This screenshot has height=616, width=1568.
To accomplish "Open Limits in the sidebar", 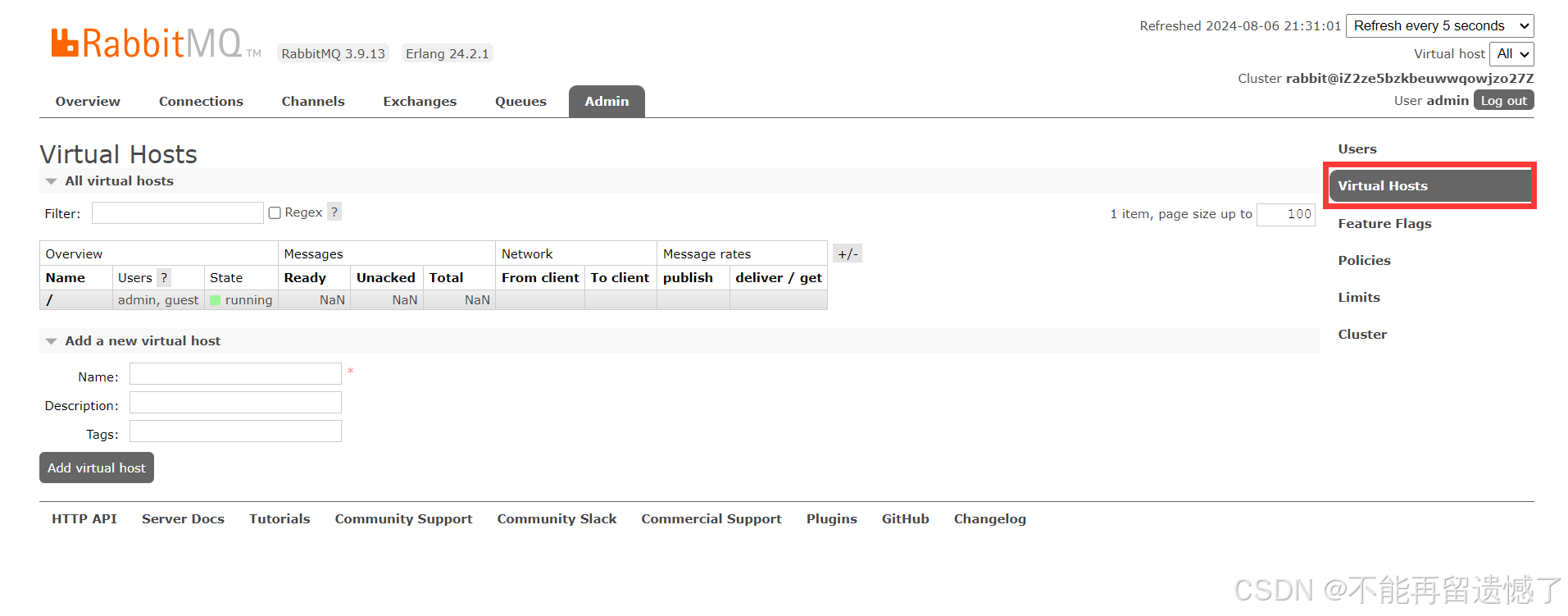I will [x=1359, y=297].
